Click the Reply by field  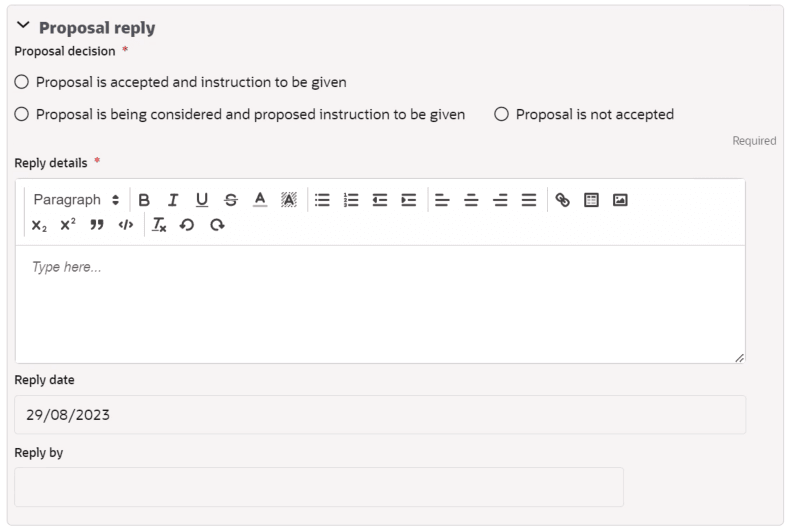319,487
